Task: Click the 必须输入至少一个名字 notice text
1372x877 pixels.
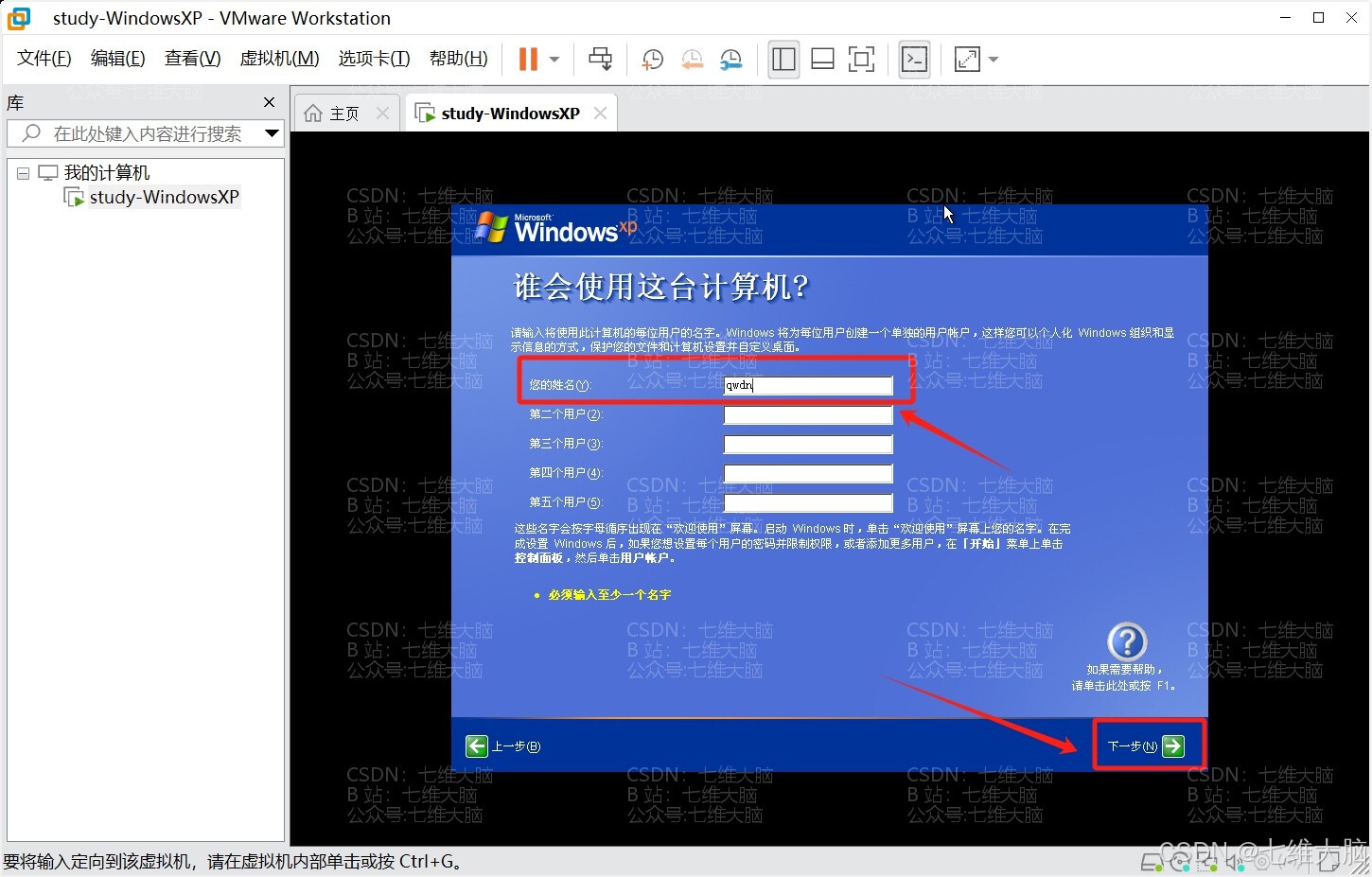Action: coord(609,595)
